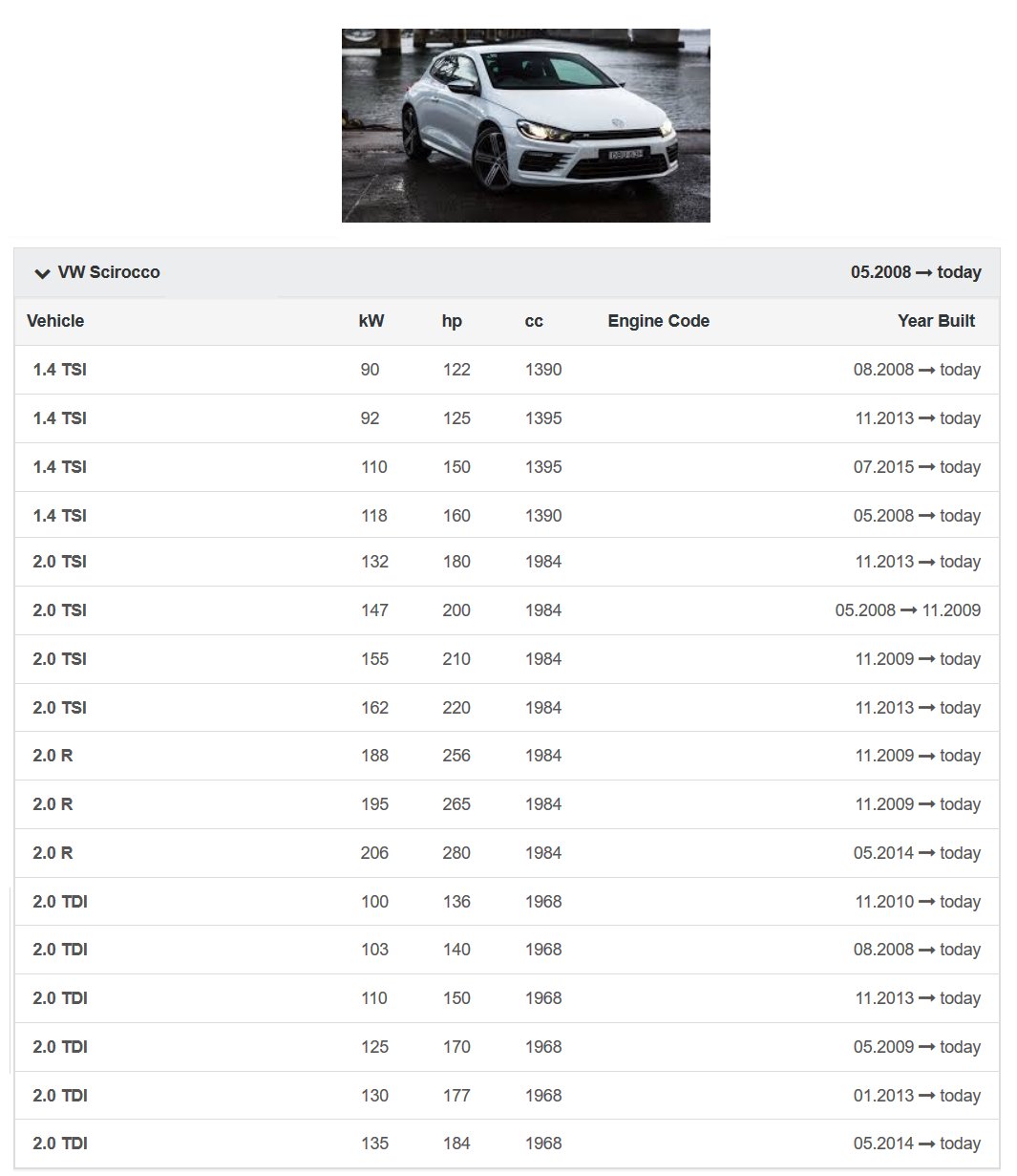1017x1176 pixels.
Task: Select the 1.4 TSI row with 90 kW
Action: click(507, 370)
